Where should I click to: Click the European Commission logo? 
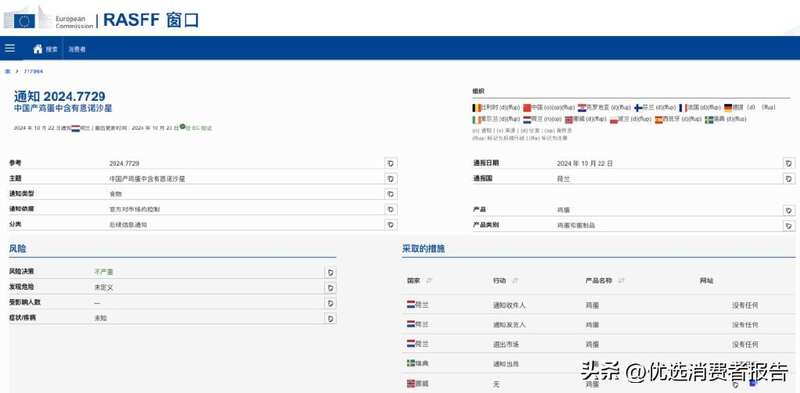coord(48,19)
